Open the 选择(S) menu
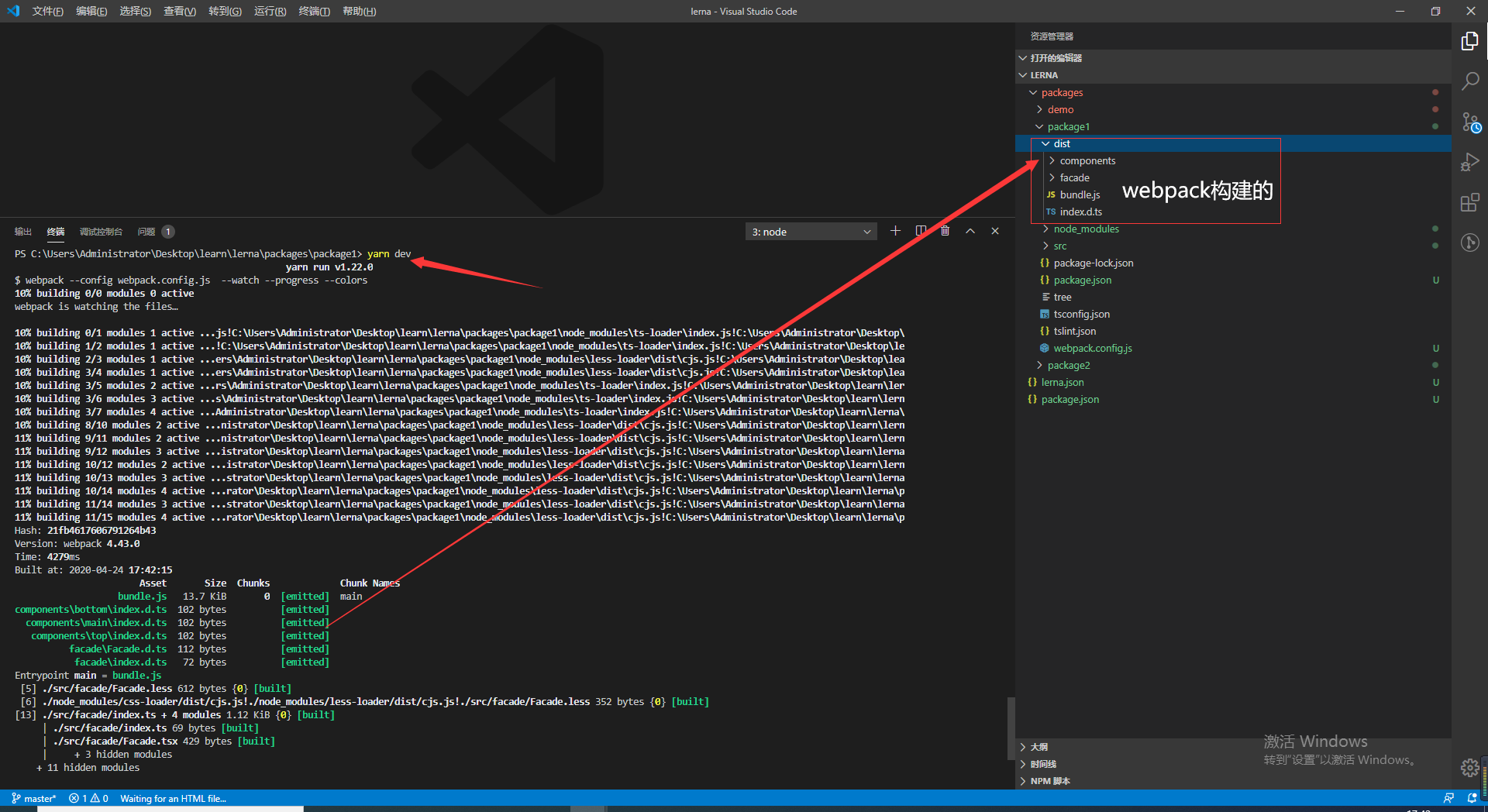Screen dimensions: 1488x812 pyautogui.click(x=136, y=11)
